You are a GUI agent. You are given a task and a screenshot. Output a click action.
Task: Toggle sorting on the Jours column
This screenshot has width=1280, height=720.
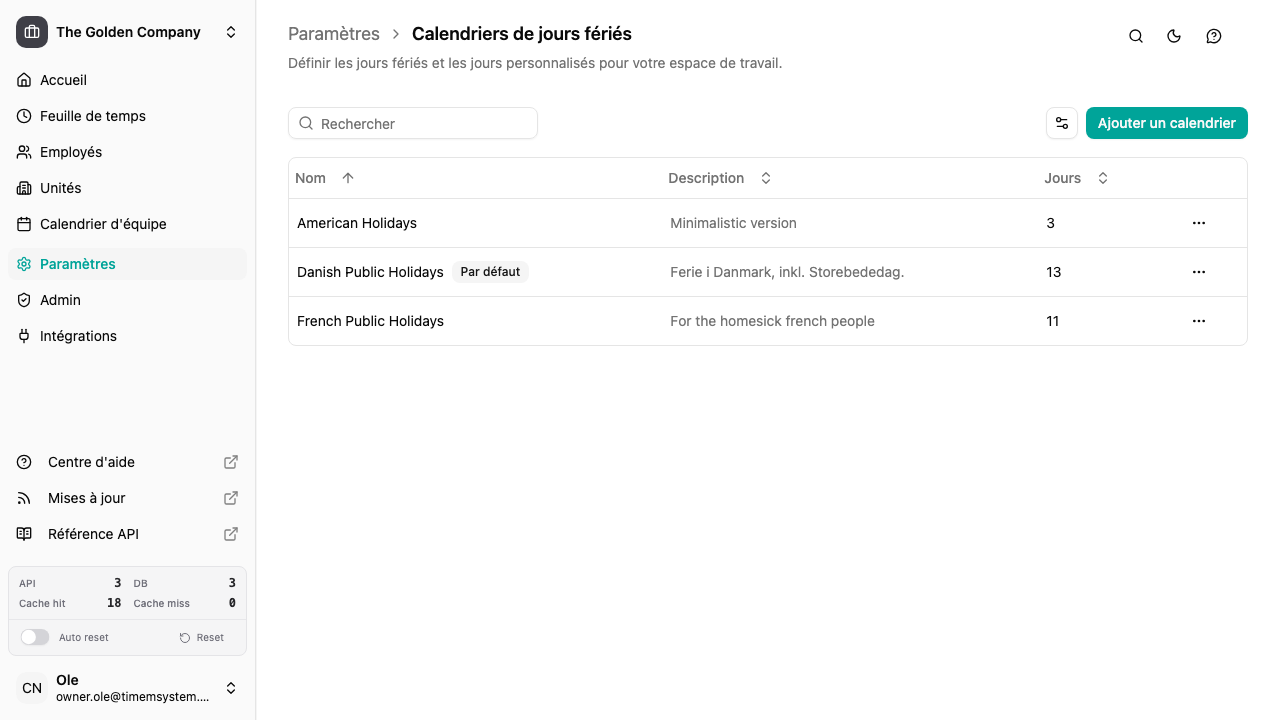click(1102, 177)
